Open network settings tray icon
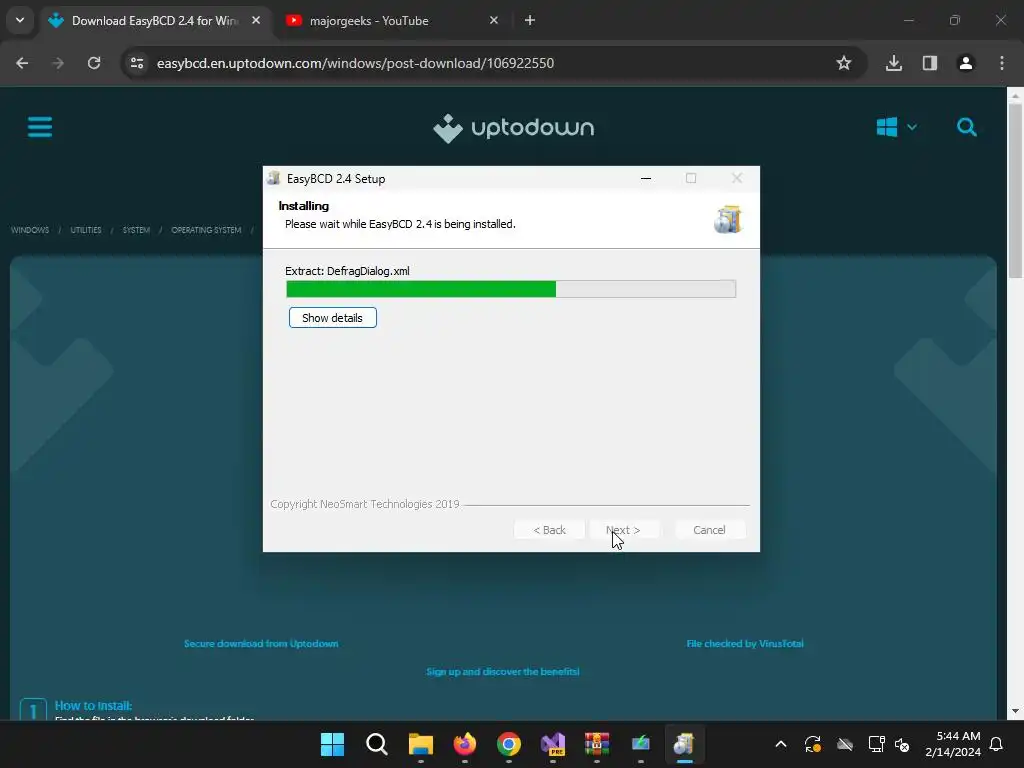Viewport: 1024px width, 768px height. [876, 744]
